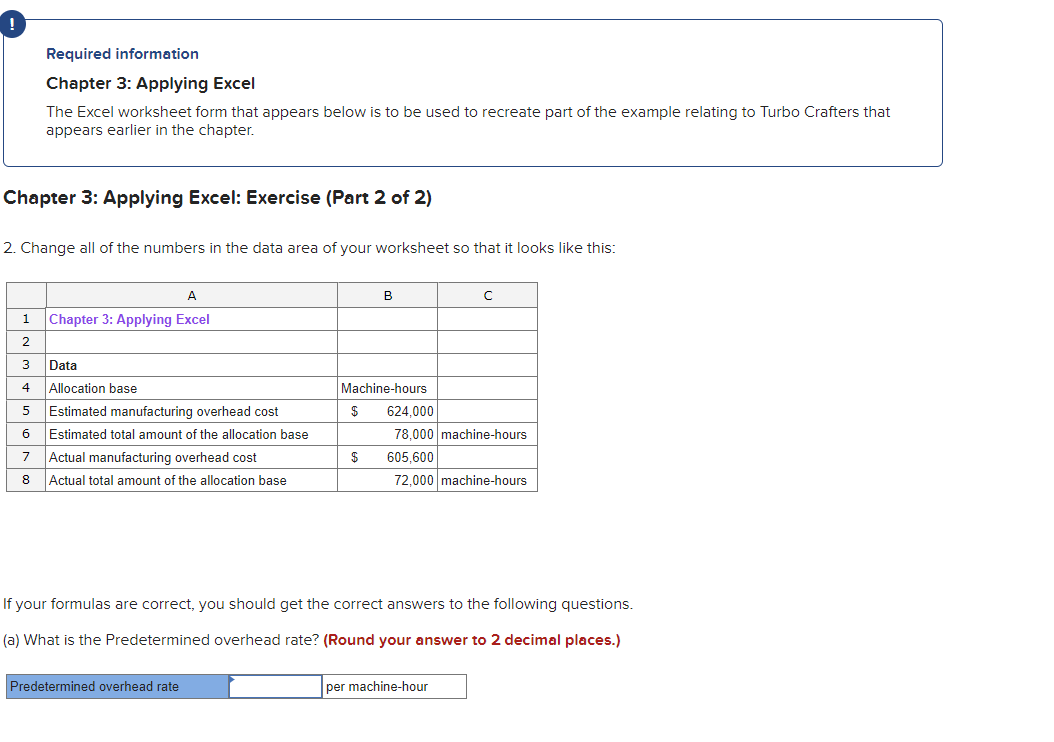Screen dimensions: 1054x742
Task: Select column header A
Action: [191, 295]
